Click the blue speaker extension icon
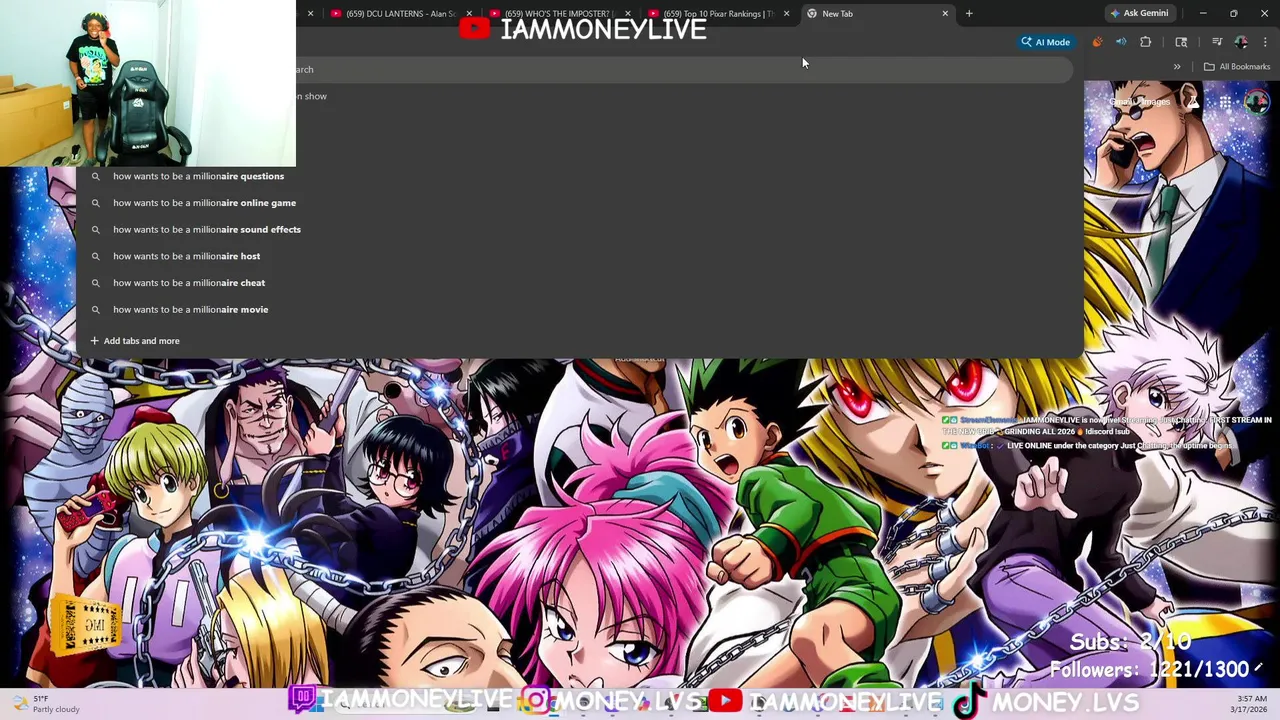The image size is (1280, 720). [x=1121, y=42]
